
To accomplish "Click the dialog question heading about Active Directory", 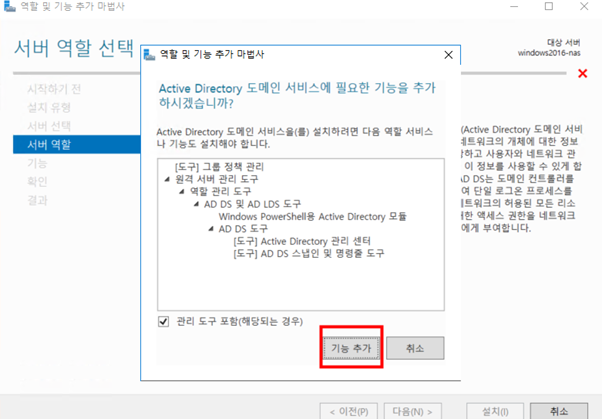I will click(297, 96).
